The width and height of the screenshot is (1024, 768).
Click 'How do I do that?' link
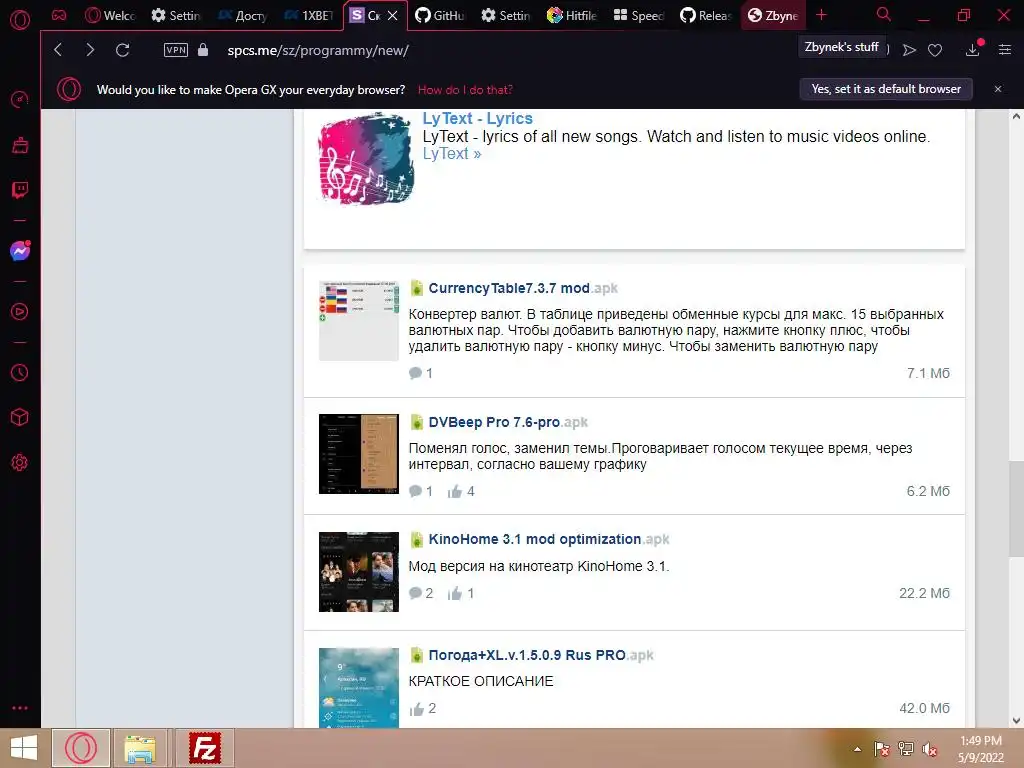click(465, 89)
